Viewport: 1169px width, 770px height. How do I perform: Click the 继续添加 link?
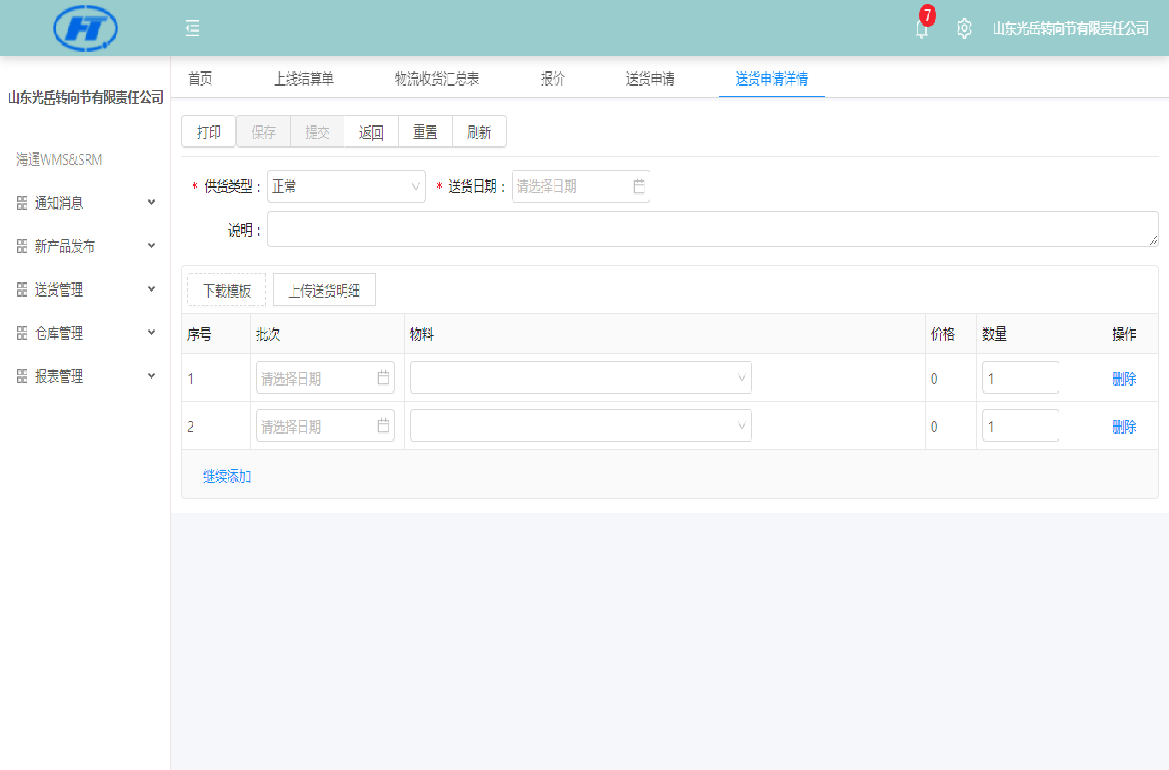[227, 477]
